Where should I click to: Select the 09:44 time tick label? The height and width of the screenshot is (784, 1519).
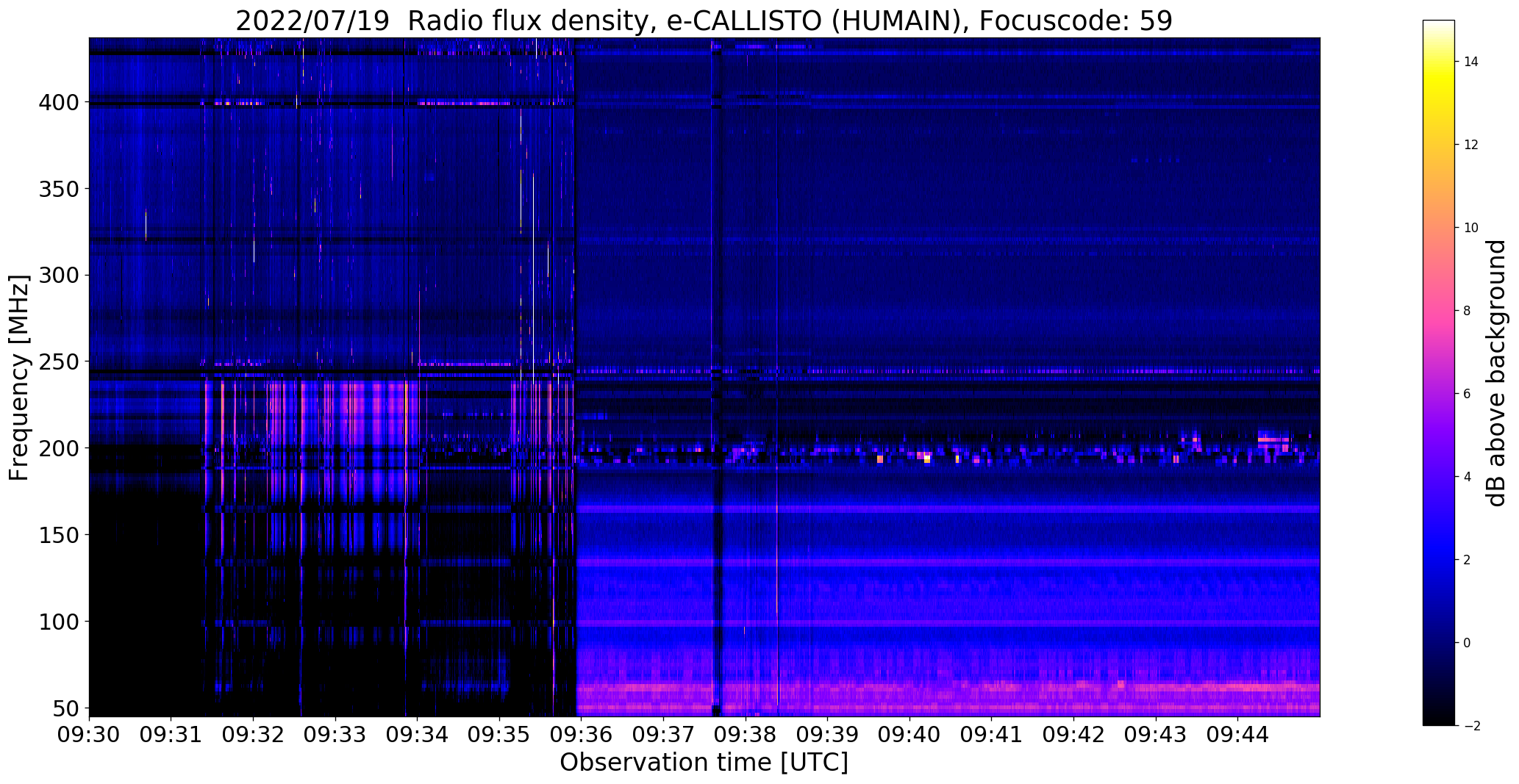(x=1237, y=735)
